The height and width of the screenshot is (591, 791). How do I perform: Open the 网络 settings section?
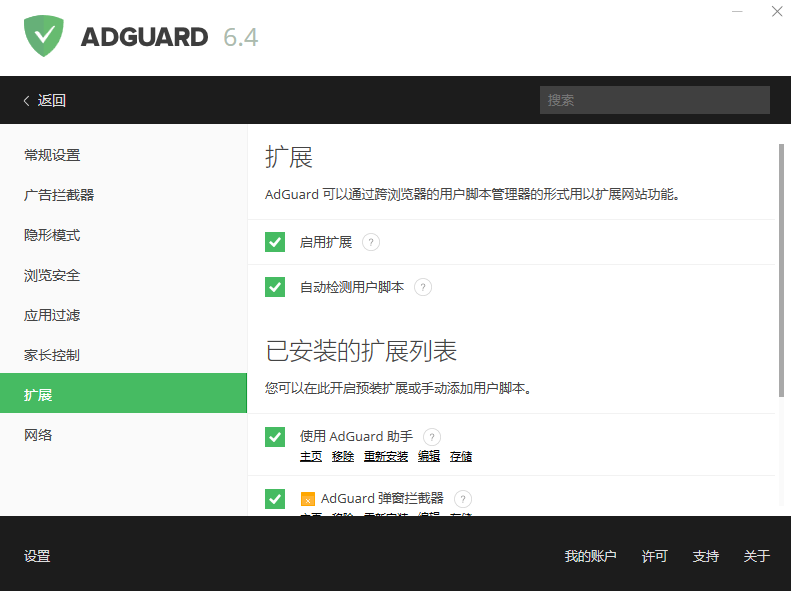123,435
